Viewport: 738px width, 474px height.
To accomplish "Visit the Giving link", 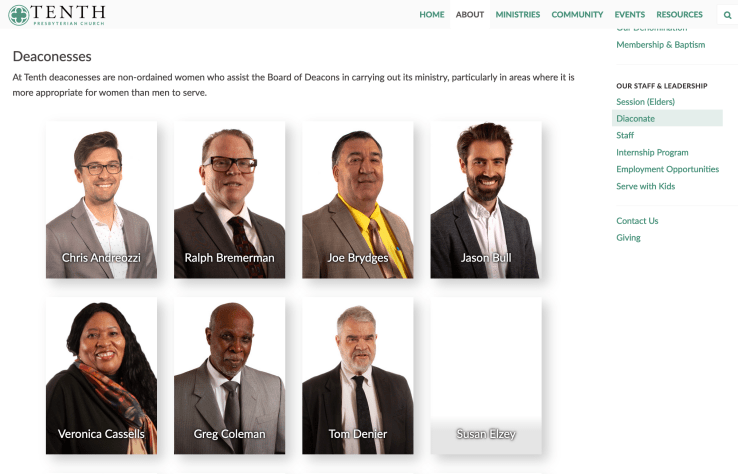I will [628, 238].
